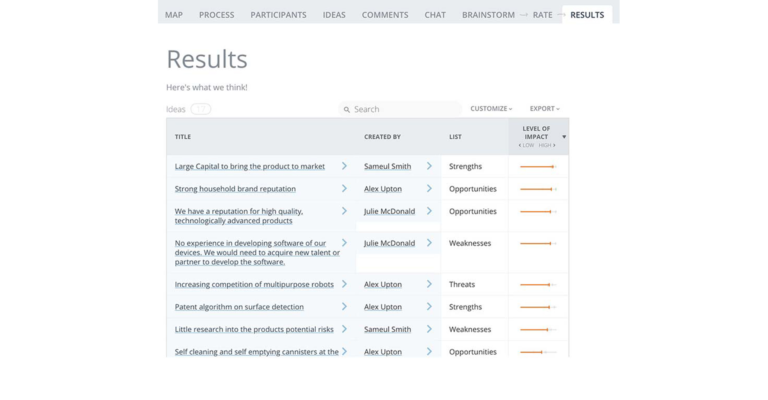Switch to the Brainstorm tab
Viewport: 768px width, 400px height.
coord(488,15)
